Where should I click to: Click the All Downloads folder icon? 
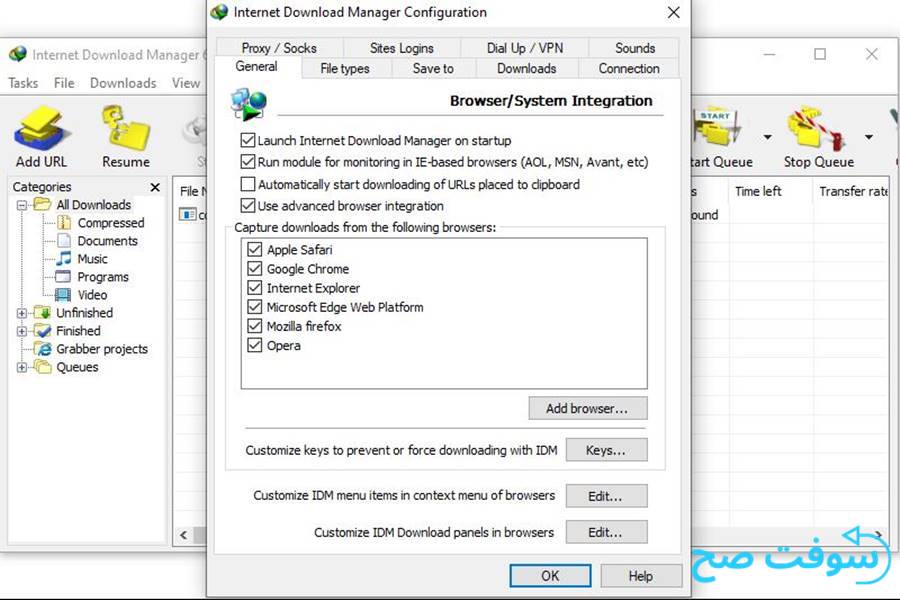pos(43,204)
